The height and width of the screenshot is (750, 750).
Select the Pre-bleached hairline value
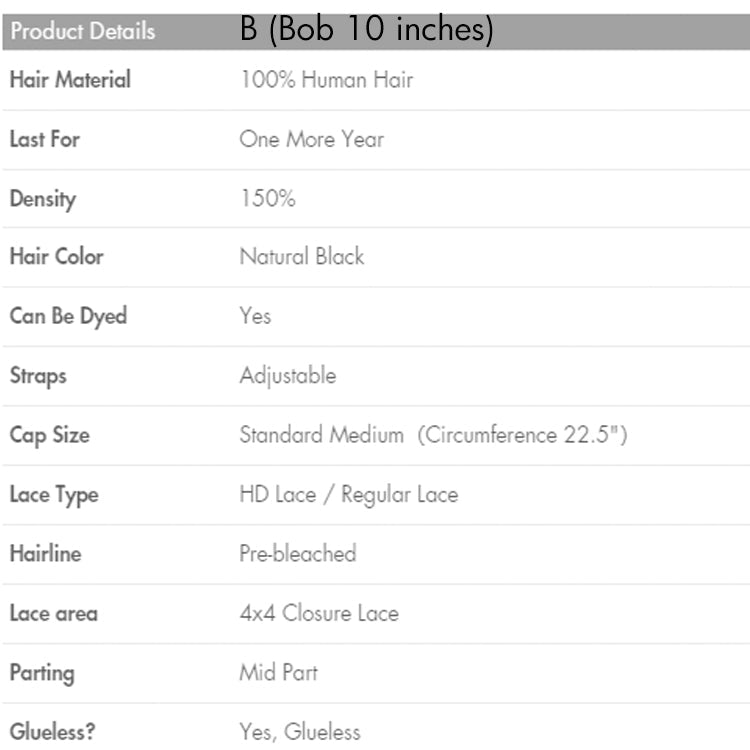click(x=297, y=553)
